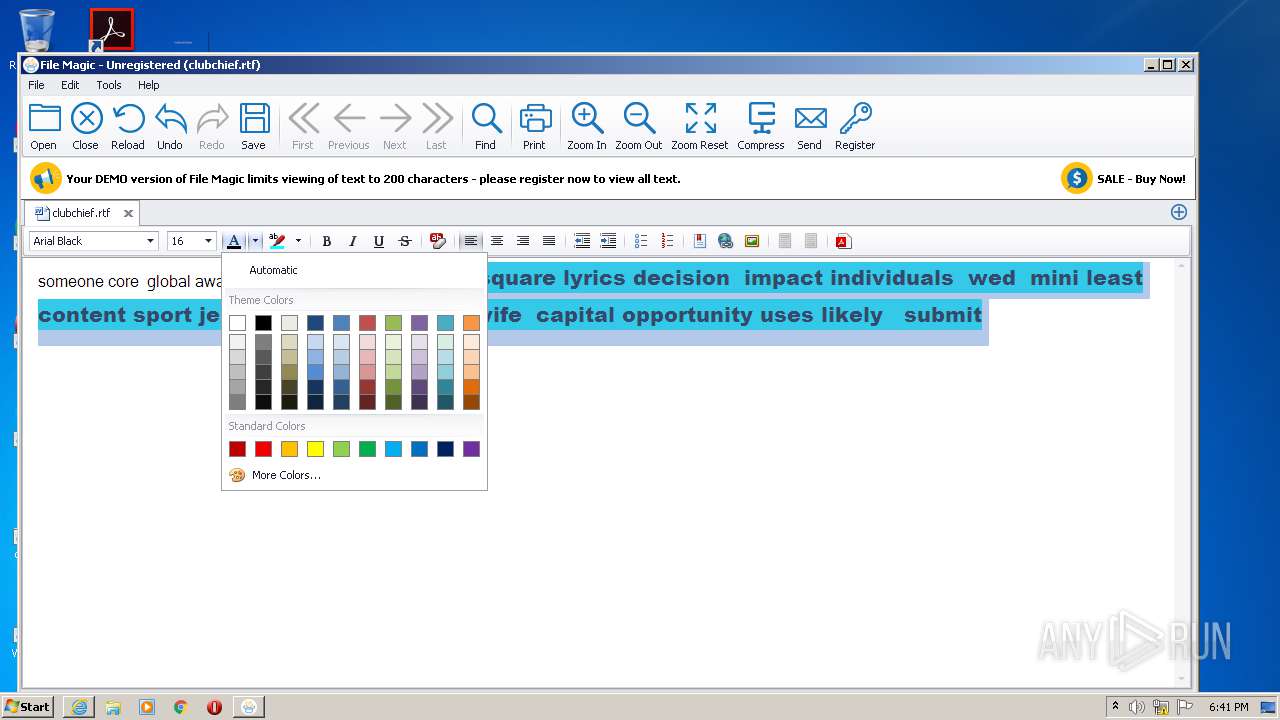Reset zoom with Zoom Reset
Screen dimensions: 1280x720
700,127
